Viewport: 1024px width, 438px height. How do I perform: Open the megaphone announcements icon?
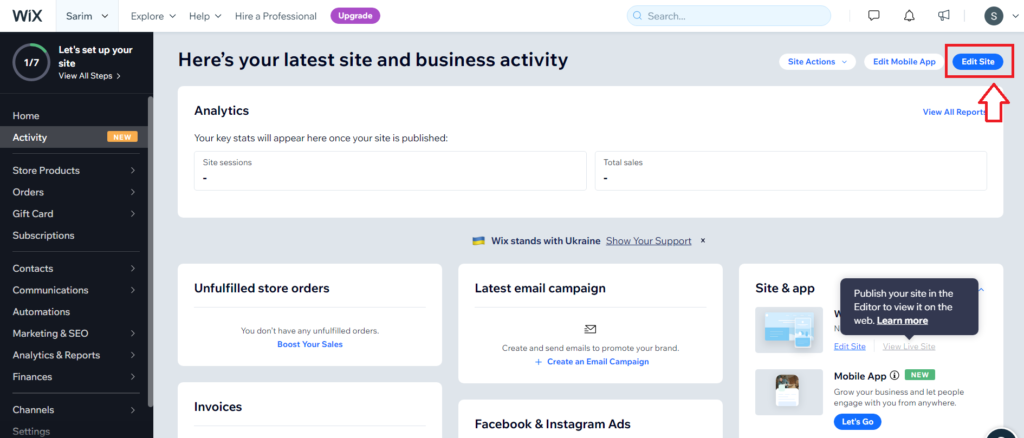click(944, 16)
